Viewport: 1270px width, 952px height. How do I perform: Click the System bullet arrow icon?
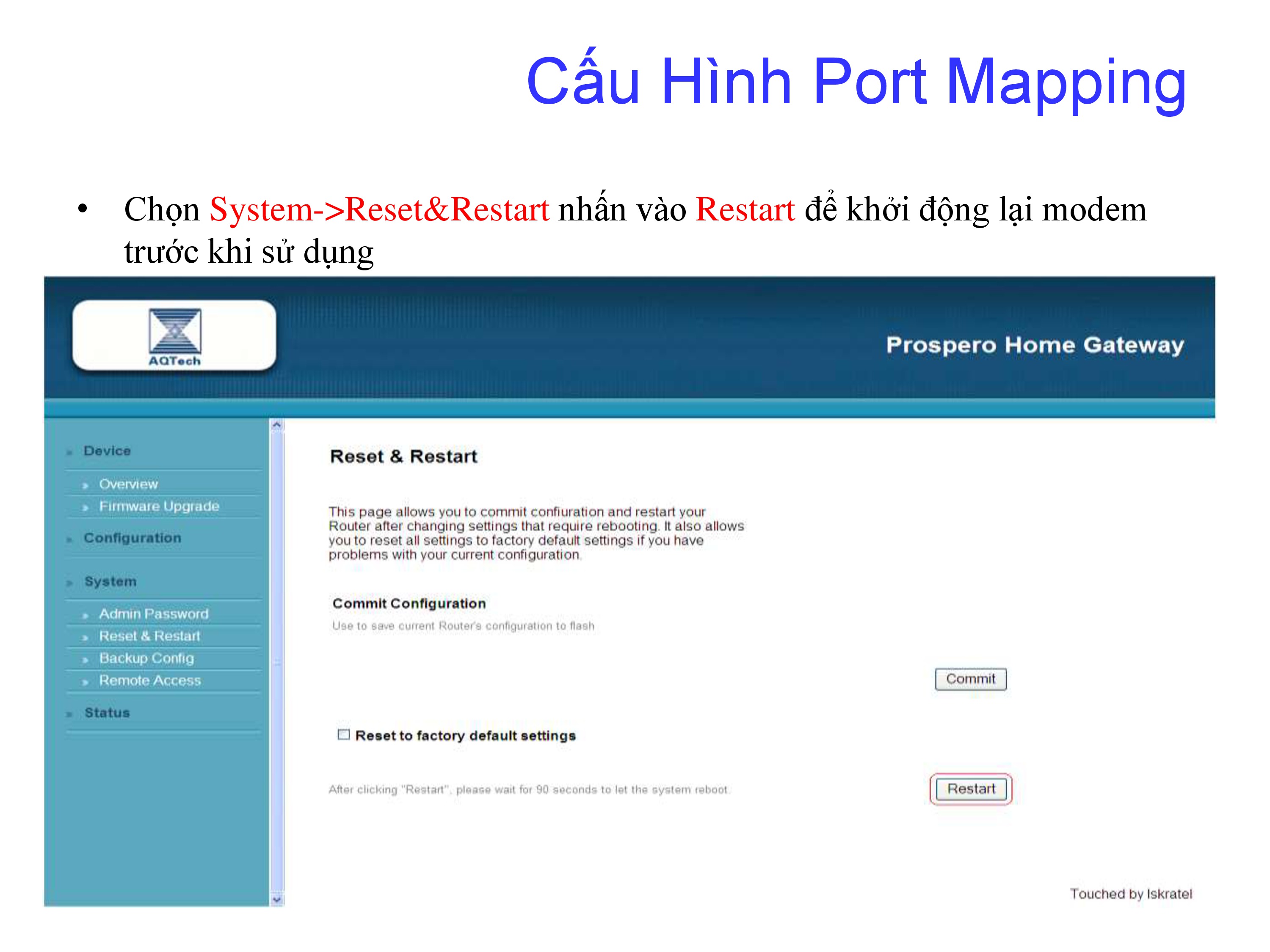tap(69, 583)
